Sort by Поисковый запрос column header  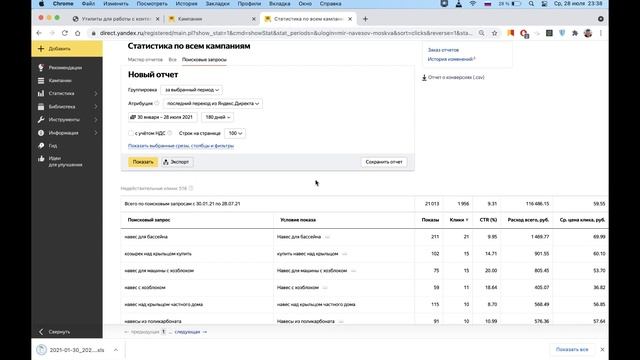(149, 220)
